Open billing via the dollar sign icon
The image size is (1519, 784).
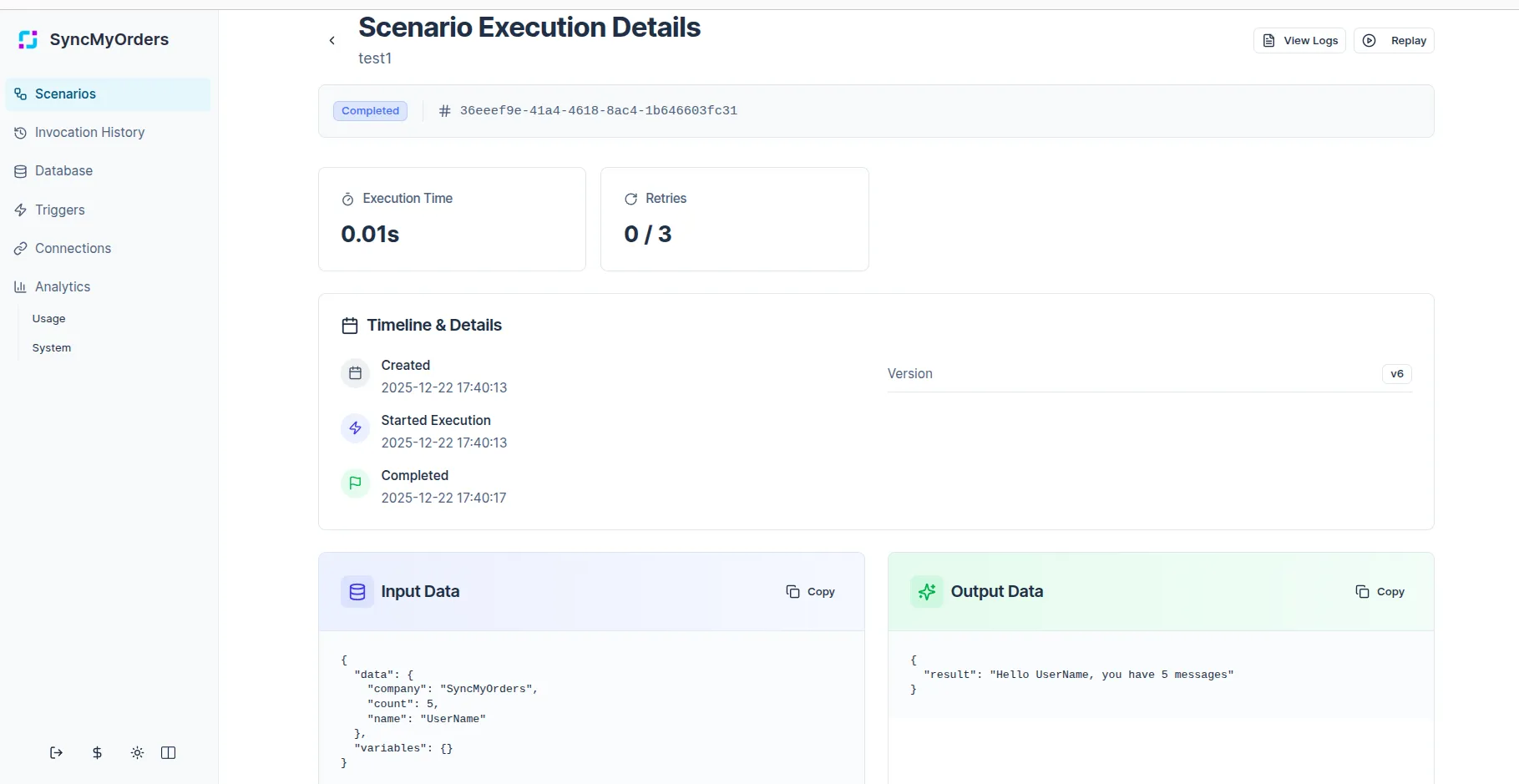click(97, 753)
